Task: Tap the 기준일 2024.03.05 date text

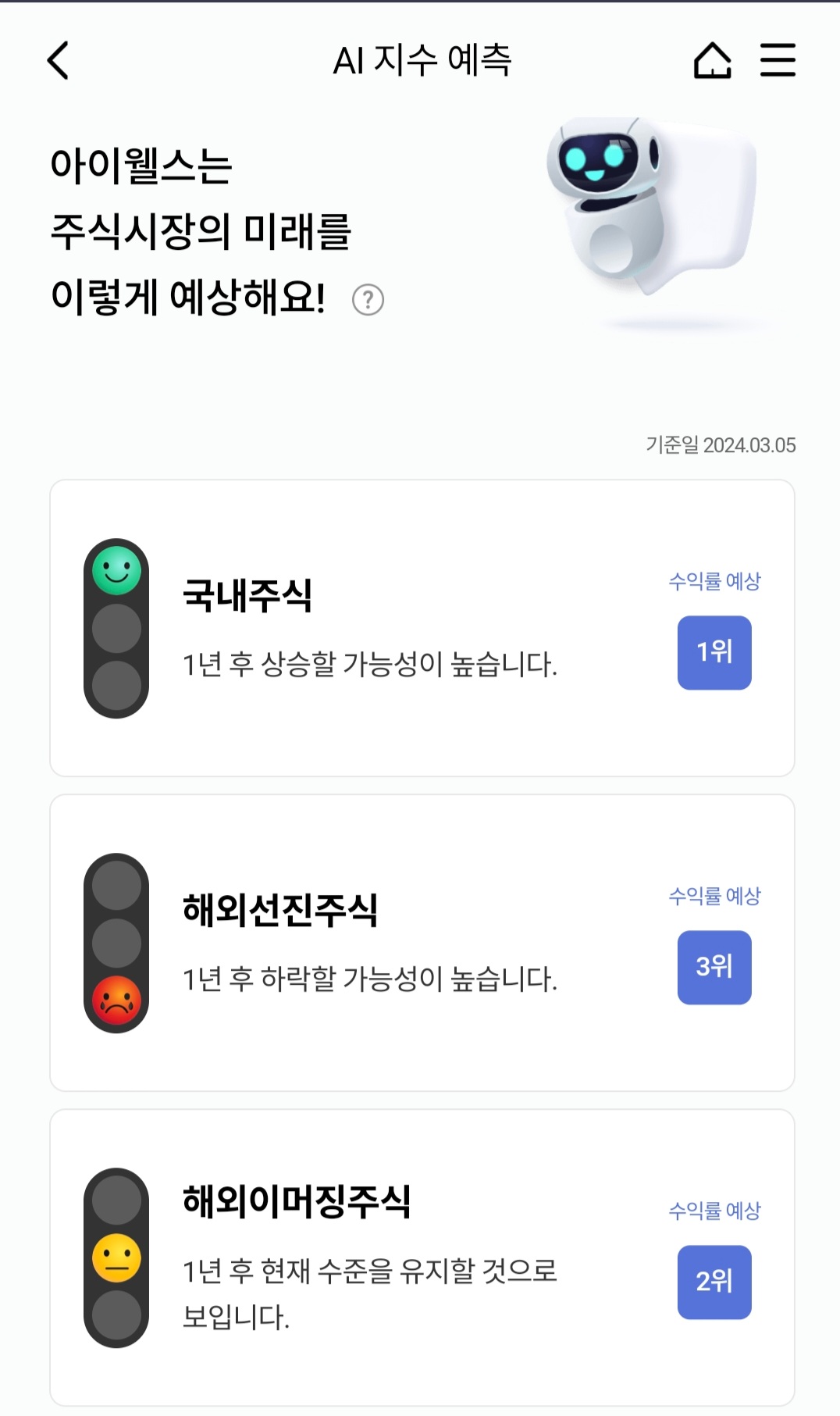Action: 721,445
